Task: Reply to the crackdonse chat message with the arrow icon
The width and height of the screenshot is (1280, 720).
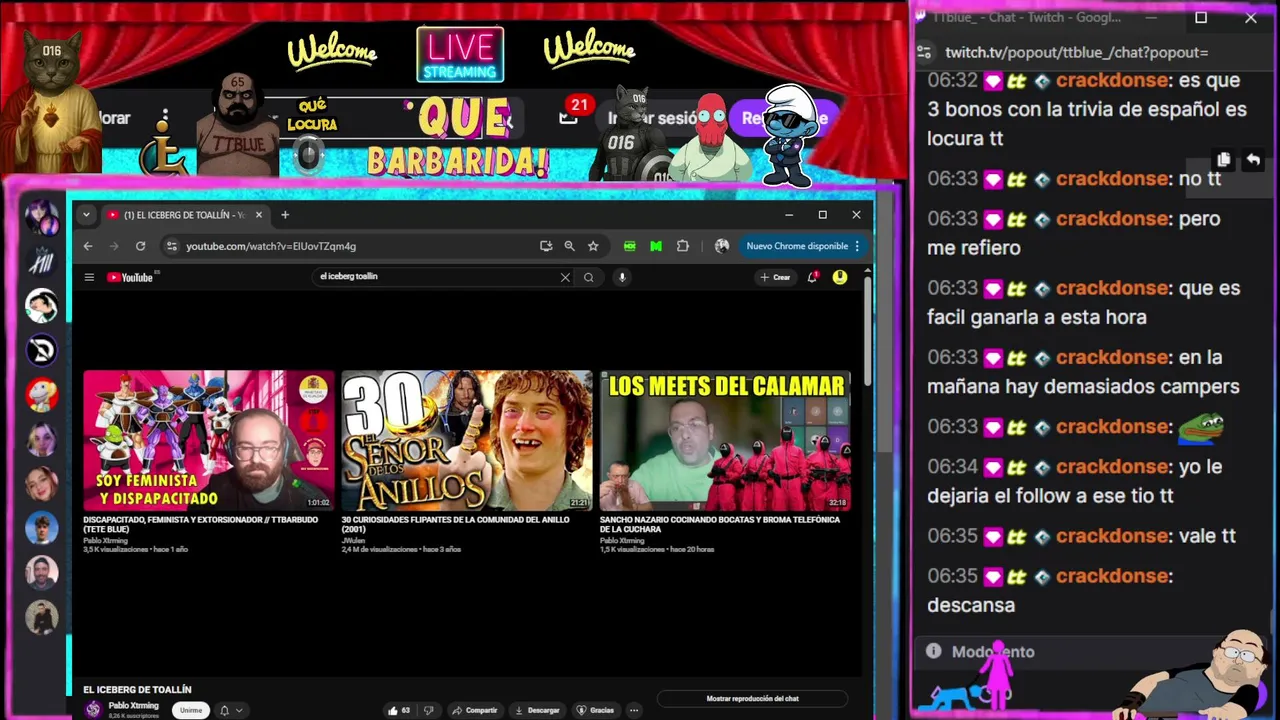Action: pos(1252,160)
